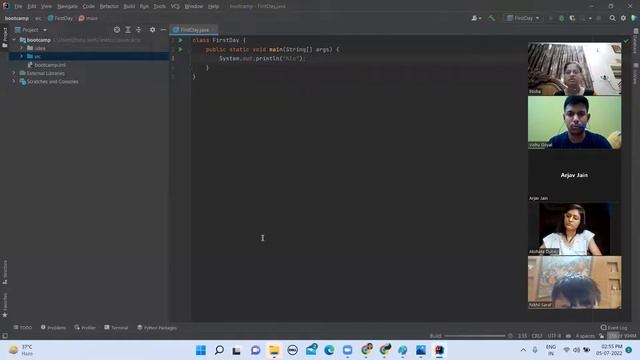This screenshot has height=360, width=640.
Task: Open the Code menu
Action: point(89,7)
